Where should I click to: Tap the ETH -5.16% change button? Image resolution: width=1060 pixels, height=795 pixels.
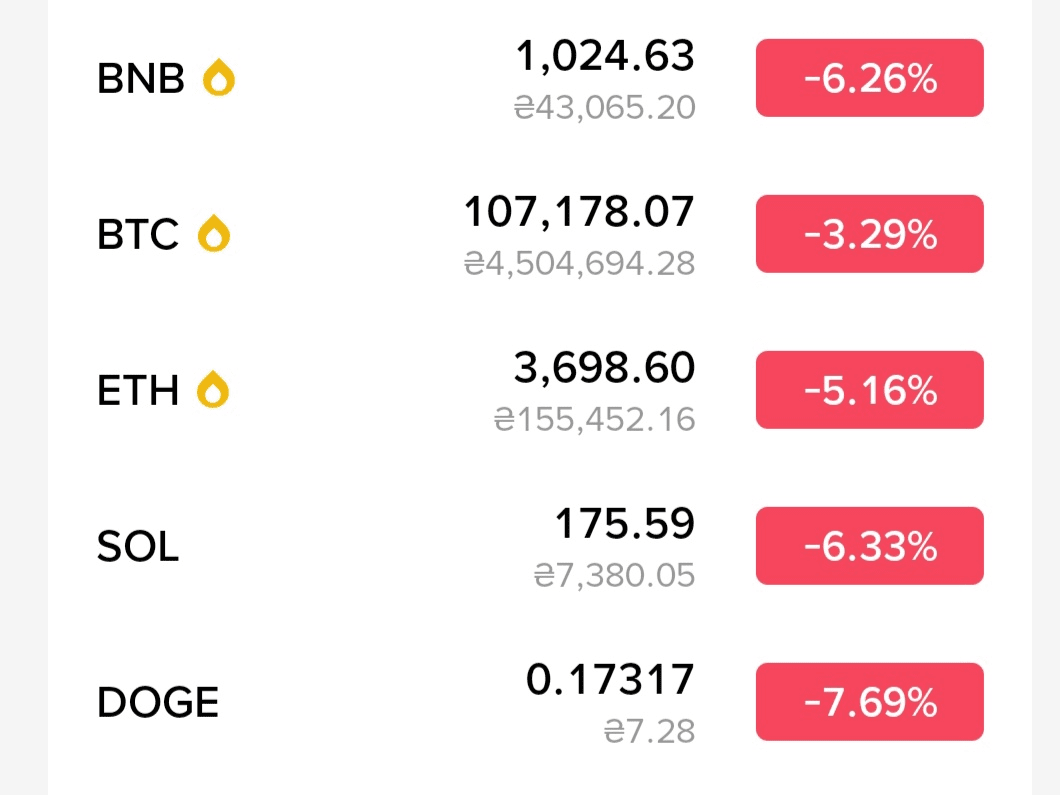click(x=869, y=390)
